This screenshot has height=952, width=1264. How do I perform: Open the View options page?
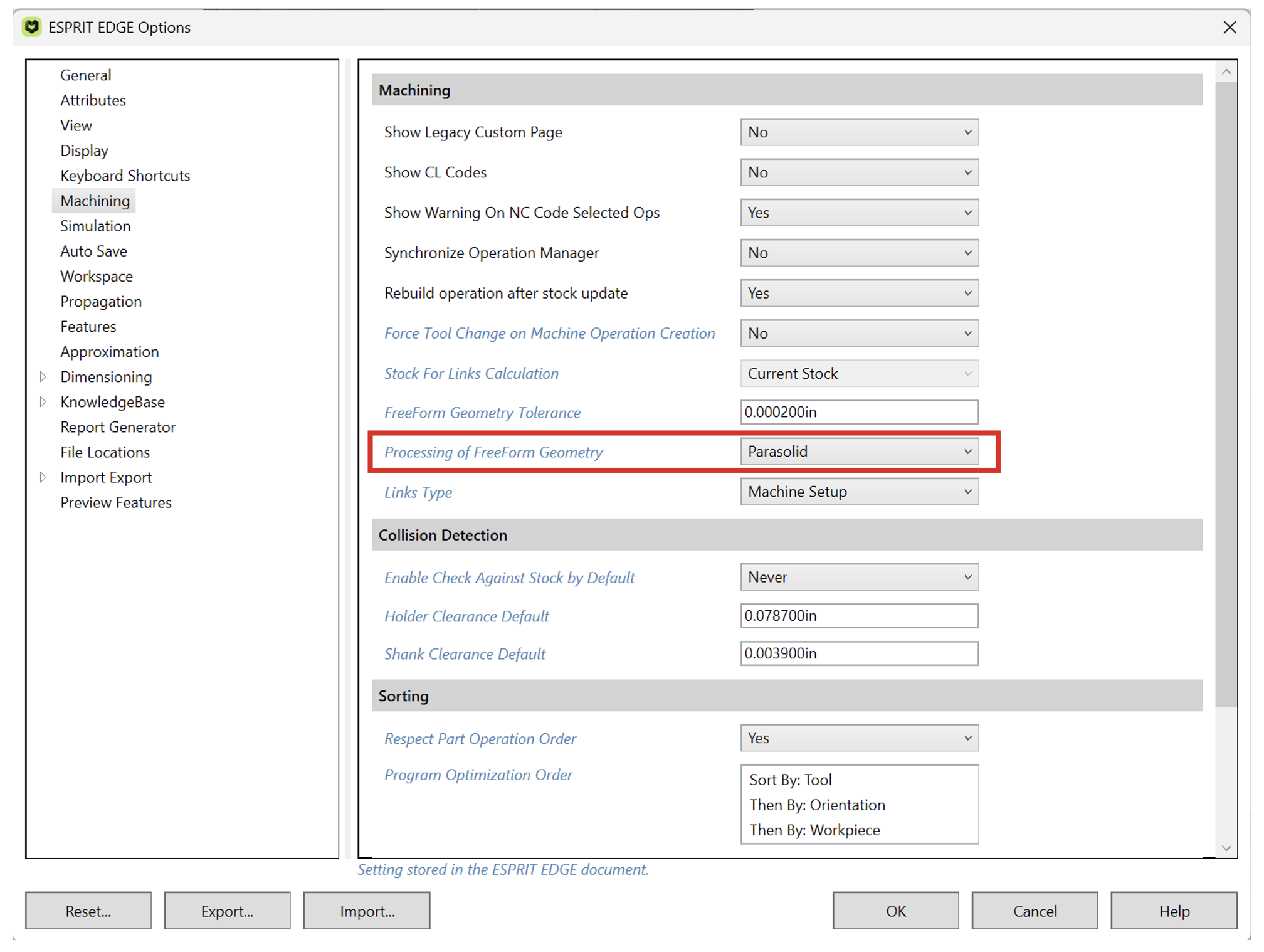[x=76, y=125]
